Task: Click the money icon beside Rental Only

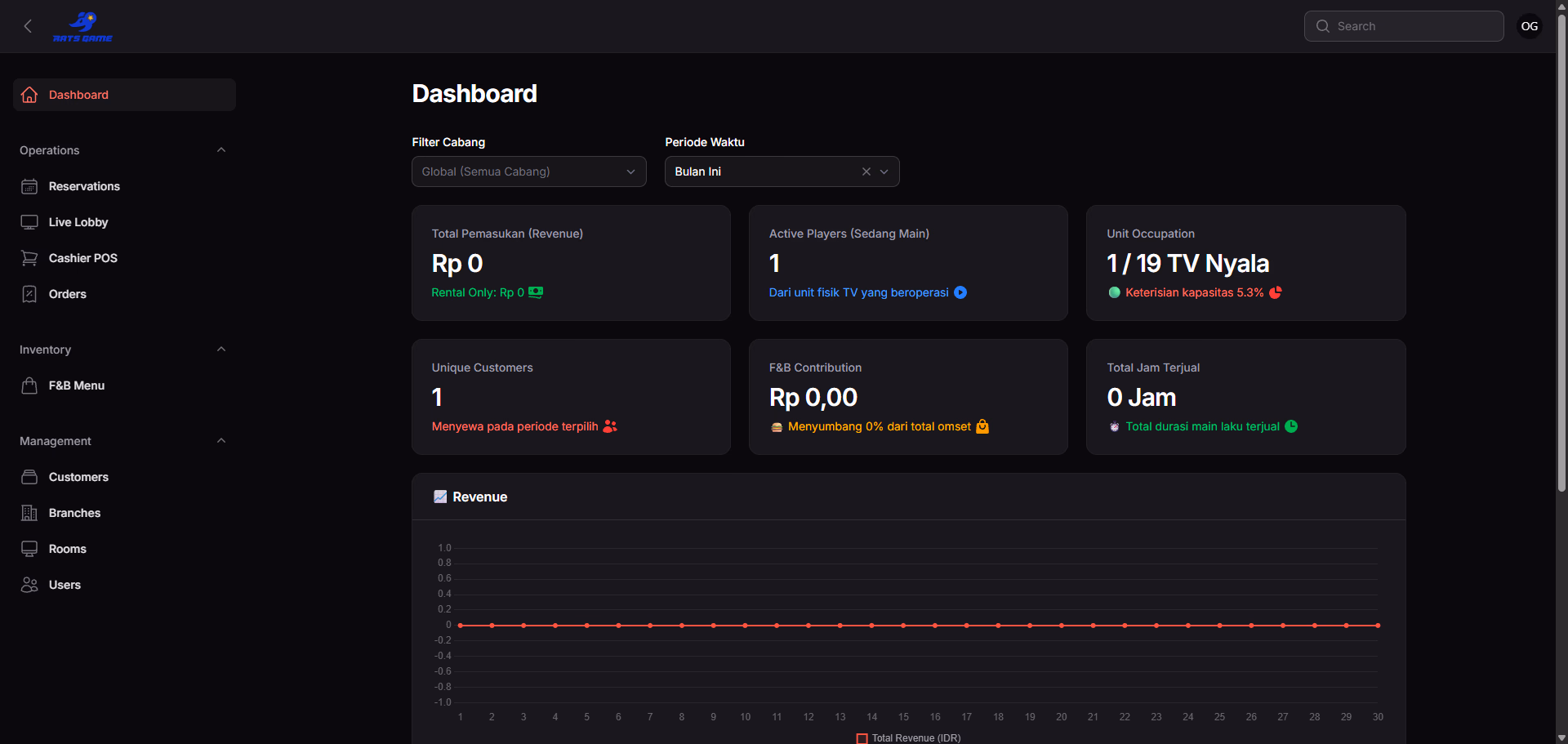Action: pyautogui.click(x=536, y=292)
